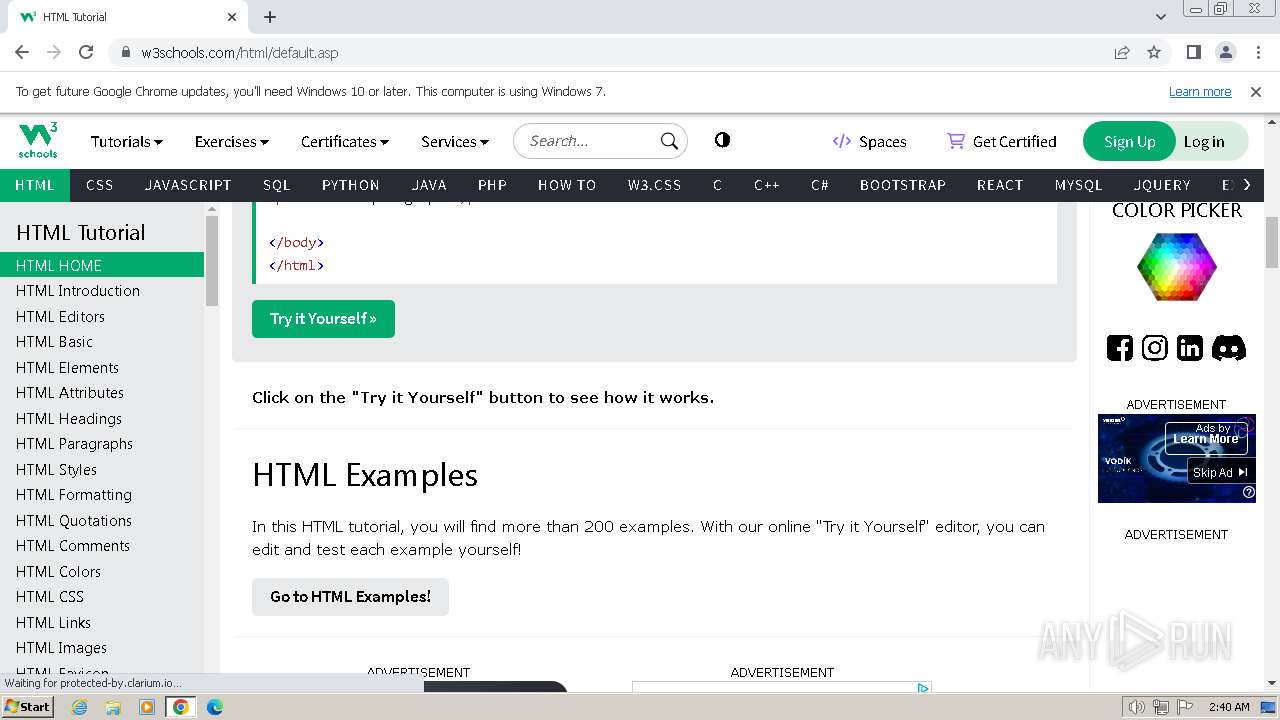Click the share page icon
The width and height of the screenshot is (1280, 720).
pyautogui.click(x=1122, y=52)
